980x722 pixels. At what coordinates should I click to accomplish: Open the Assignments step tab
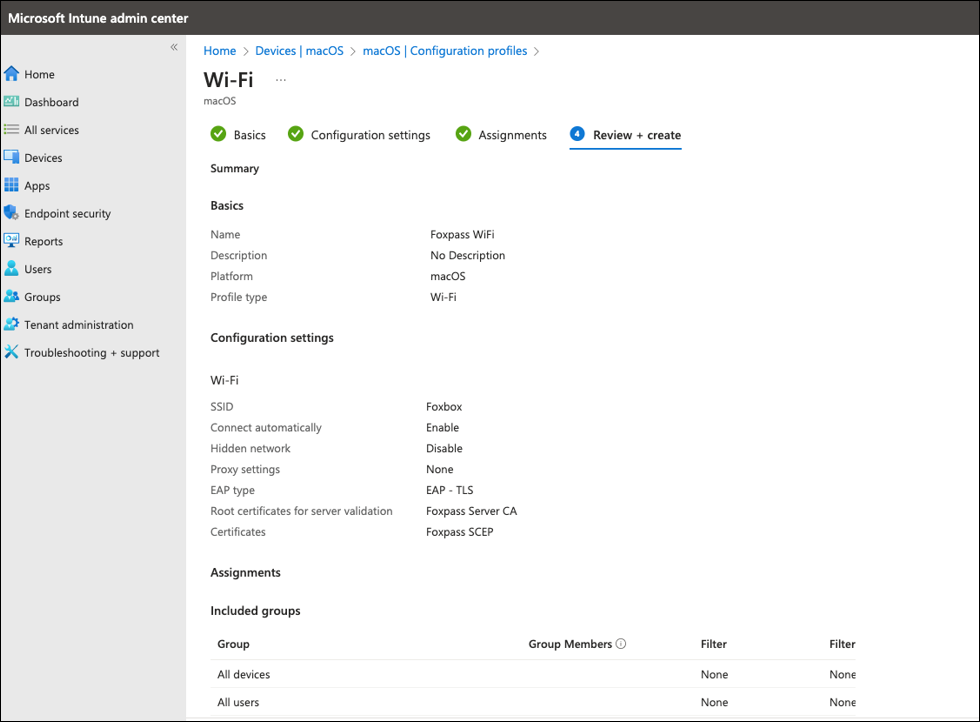click(501, 135)
